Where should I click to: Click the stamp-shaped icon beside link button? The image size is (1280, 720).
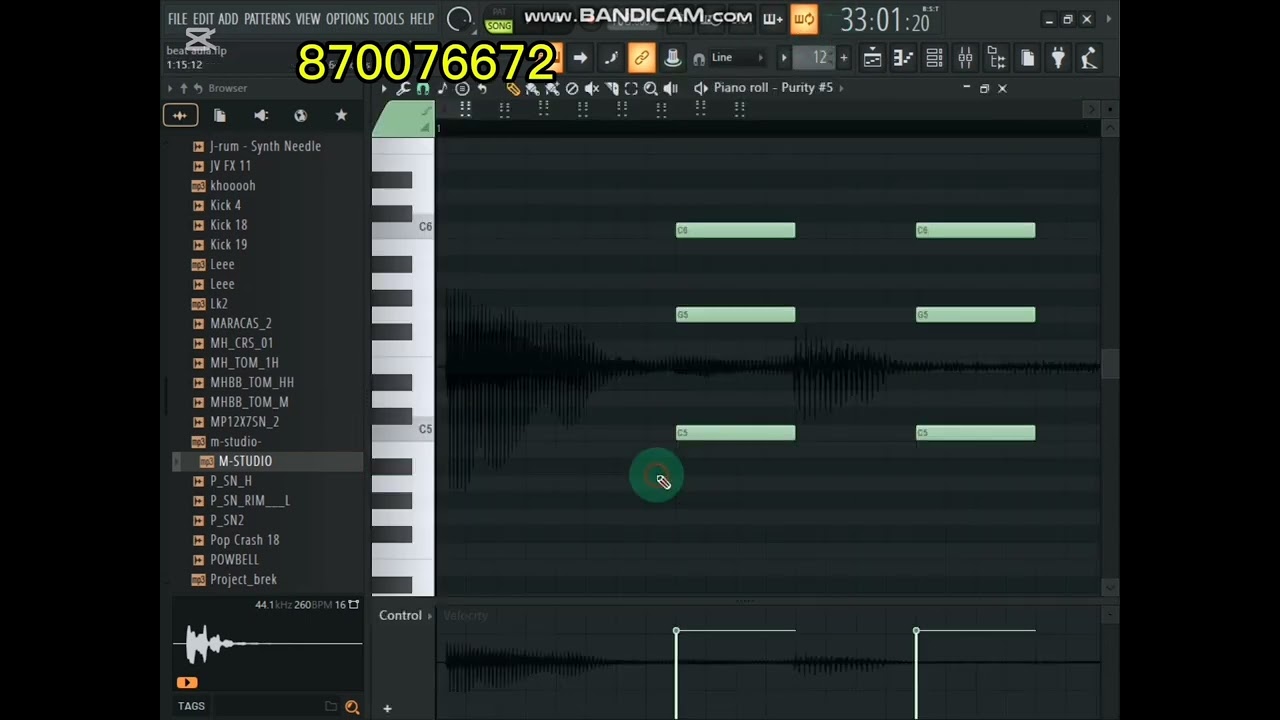click(673, 58)
